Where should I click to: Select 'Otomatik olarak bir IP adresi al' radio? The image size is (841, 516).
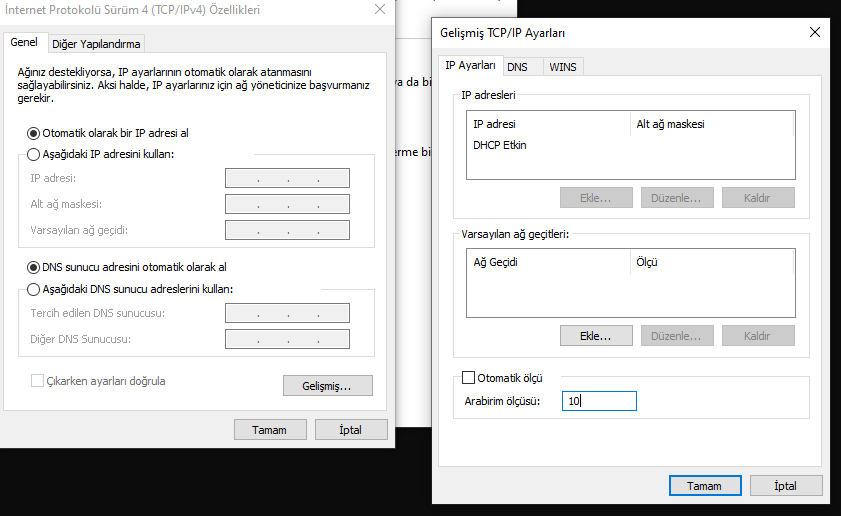(33, 133)
